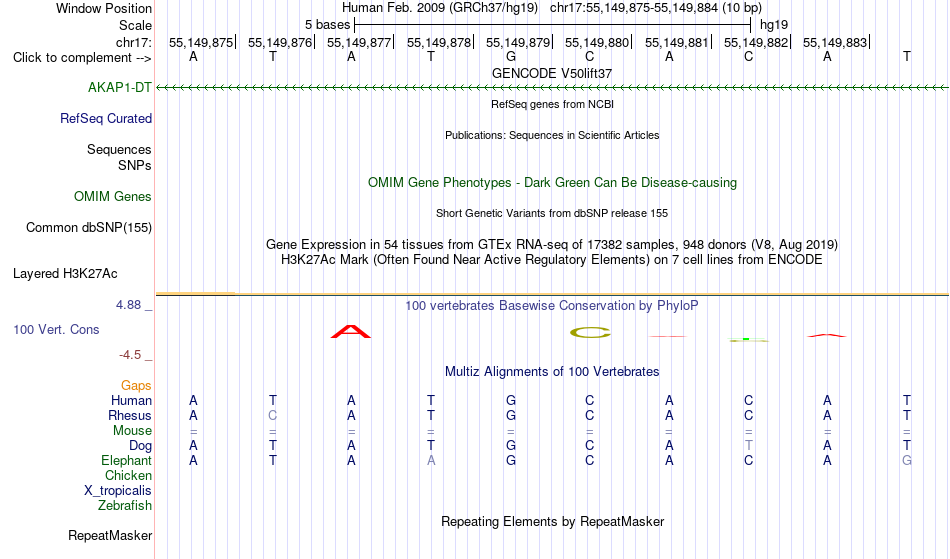Click the GTEx Gene Expression track title
This screenshot has width=950, height=559.
click(552, 245)
